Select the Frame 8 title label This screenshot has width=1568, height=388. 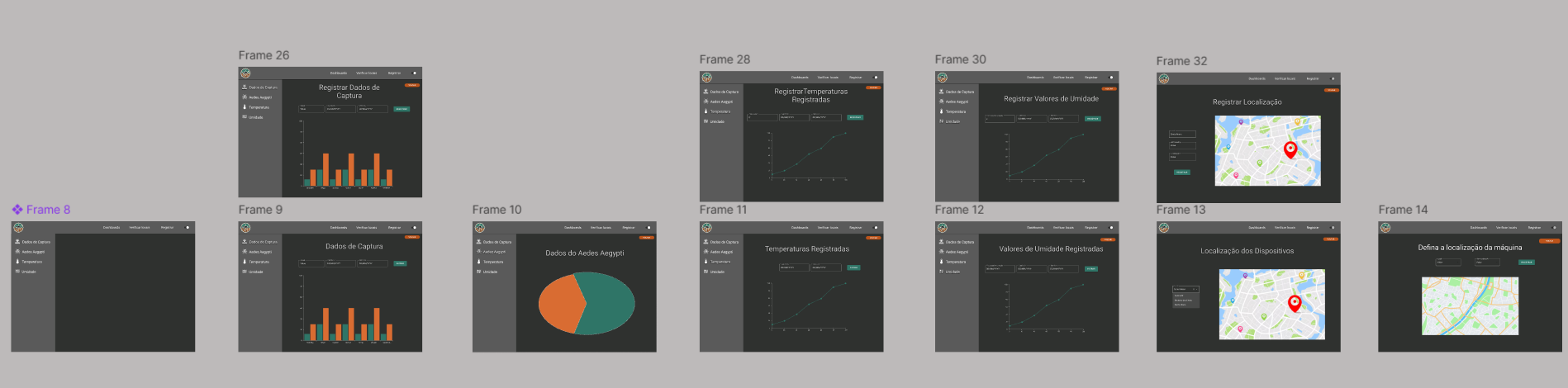[x=48, y=210]
